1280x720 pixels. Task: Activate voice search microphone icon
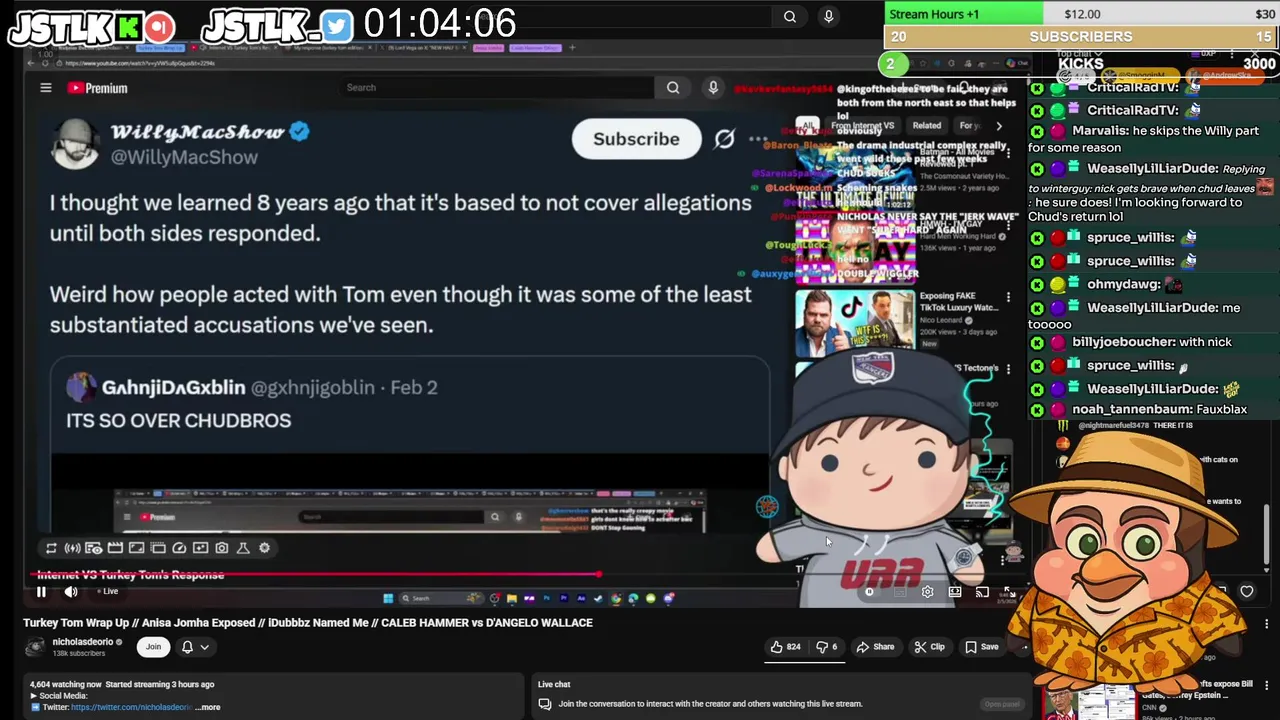coord(713,87)
